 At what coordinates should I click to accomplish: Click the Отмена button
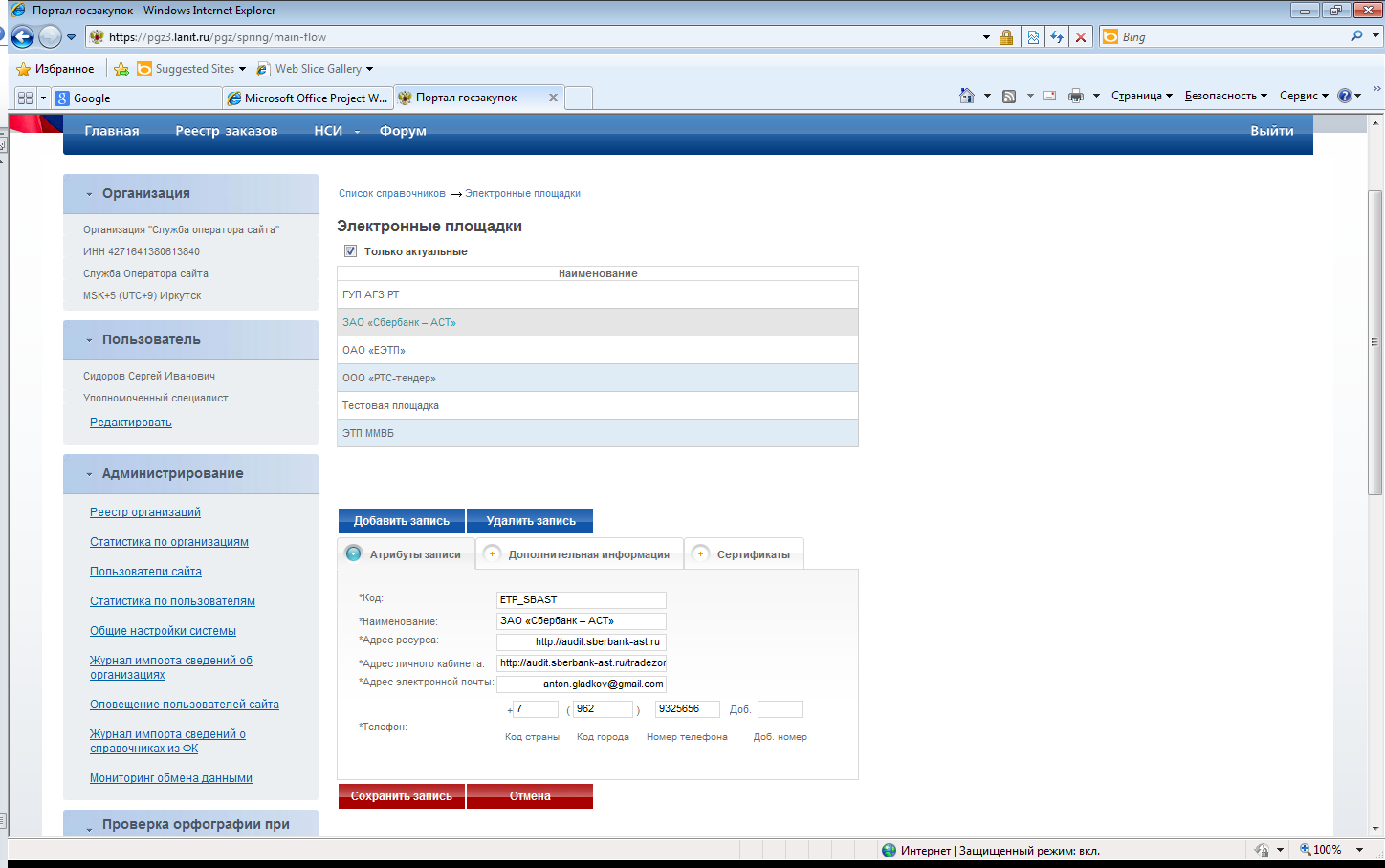tap(530, 796)
